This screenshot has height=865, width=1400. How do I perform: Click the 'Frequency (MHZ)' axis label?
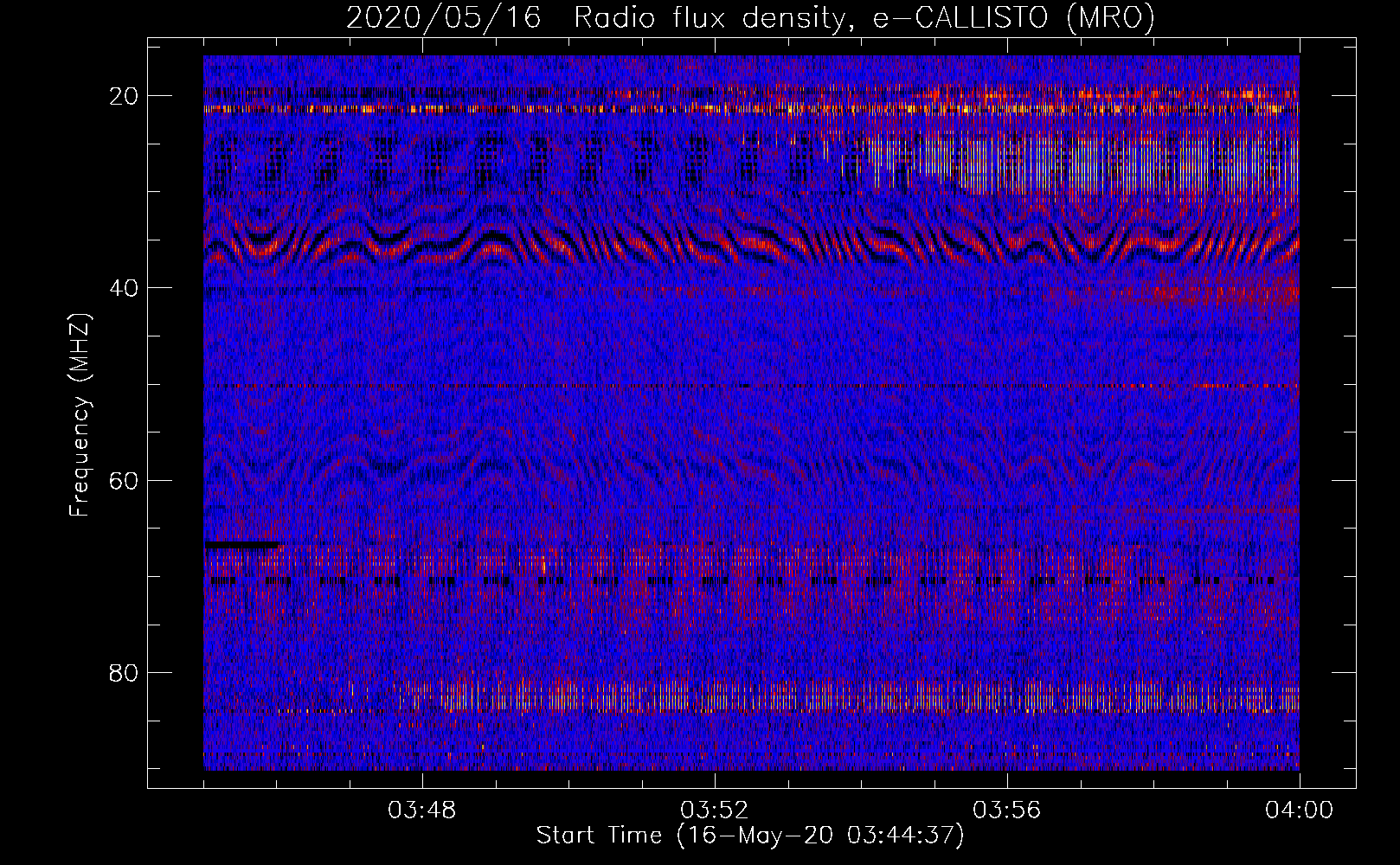(x=80, y=415)
